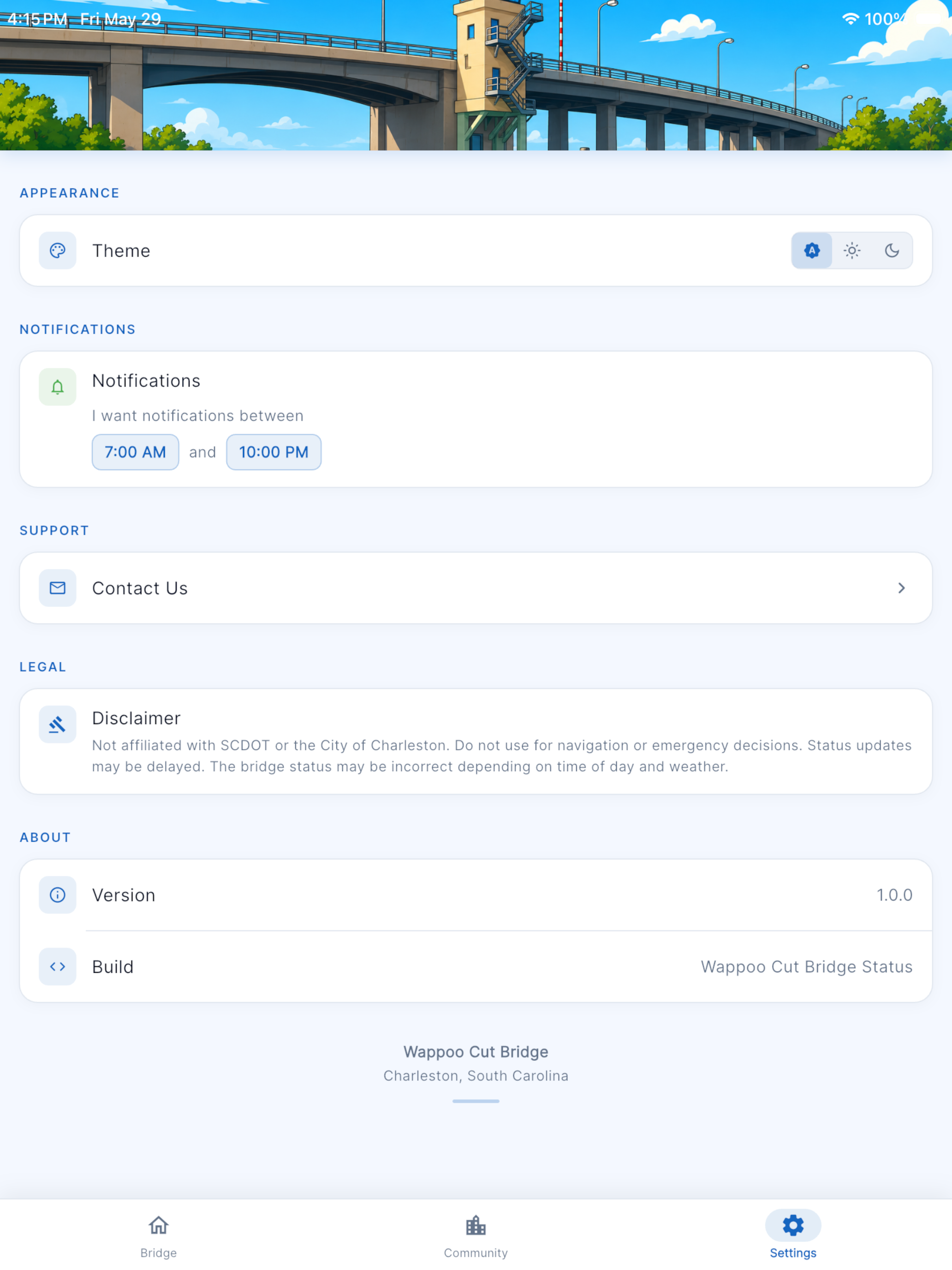The image size is (952, 1270).
Task: Click the "NOTIFICATIONS" section header
Action: click(x=77, y=329)
